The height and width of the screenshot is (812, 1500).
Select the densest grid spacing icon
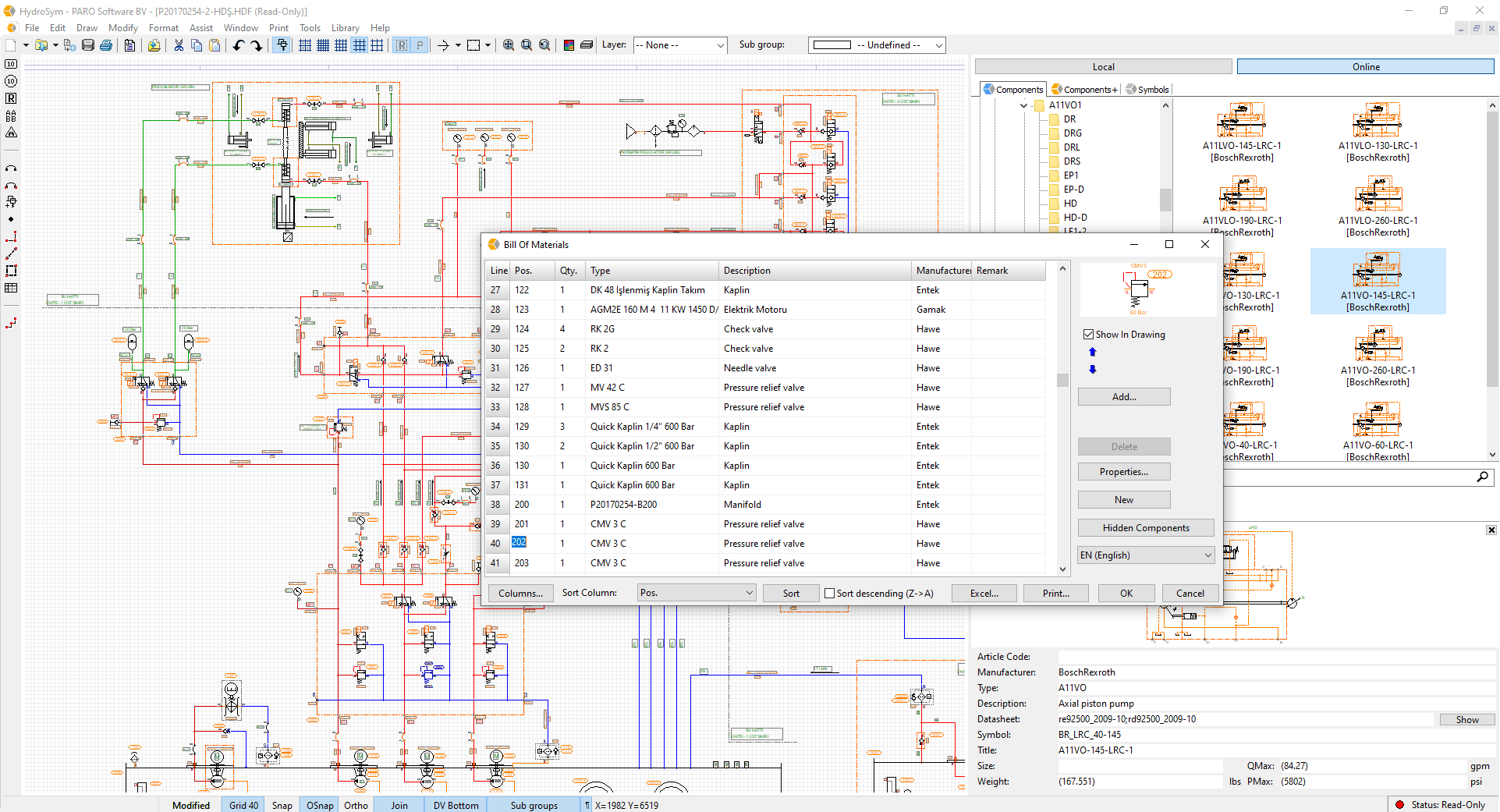[322, 44]
